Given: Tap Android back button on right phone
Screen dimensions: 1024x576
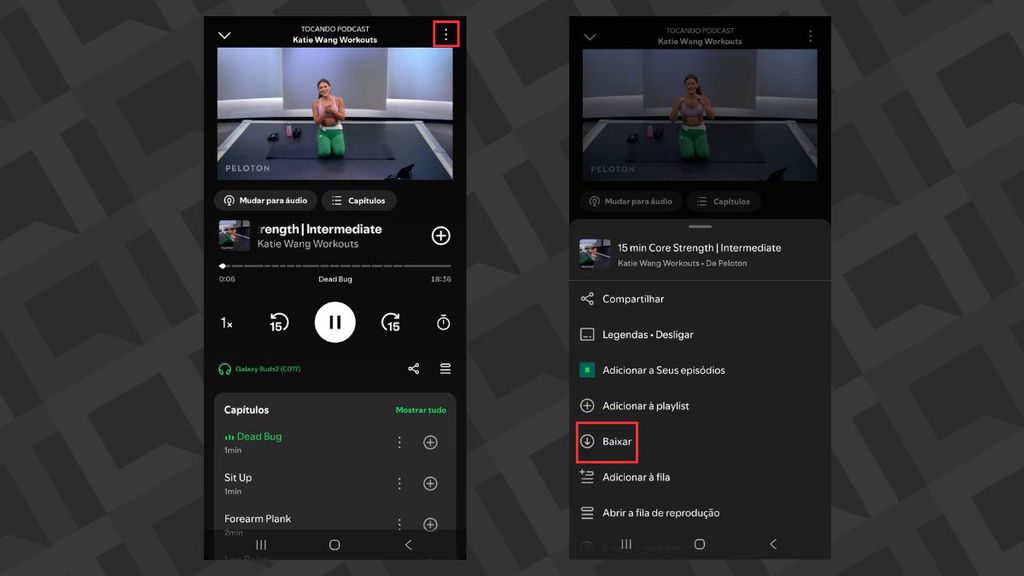Looking at the screenshot, I should pos(773,544).
